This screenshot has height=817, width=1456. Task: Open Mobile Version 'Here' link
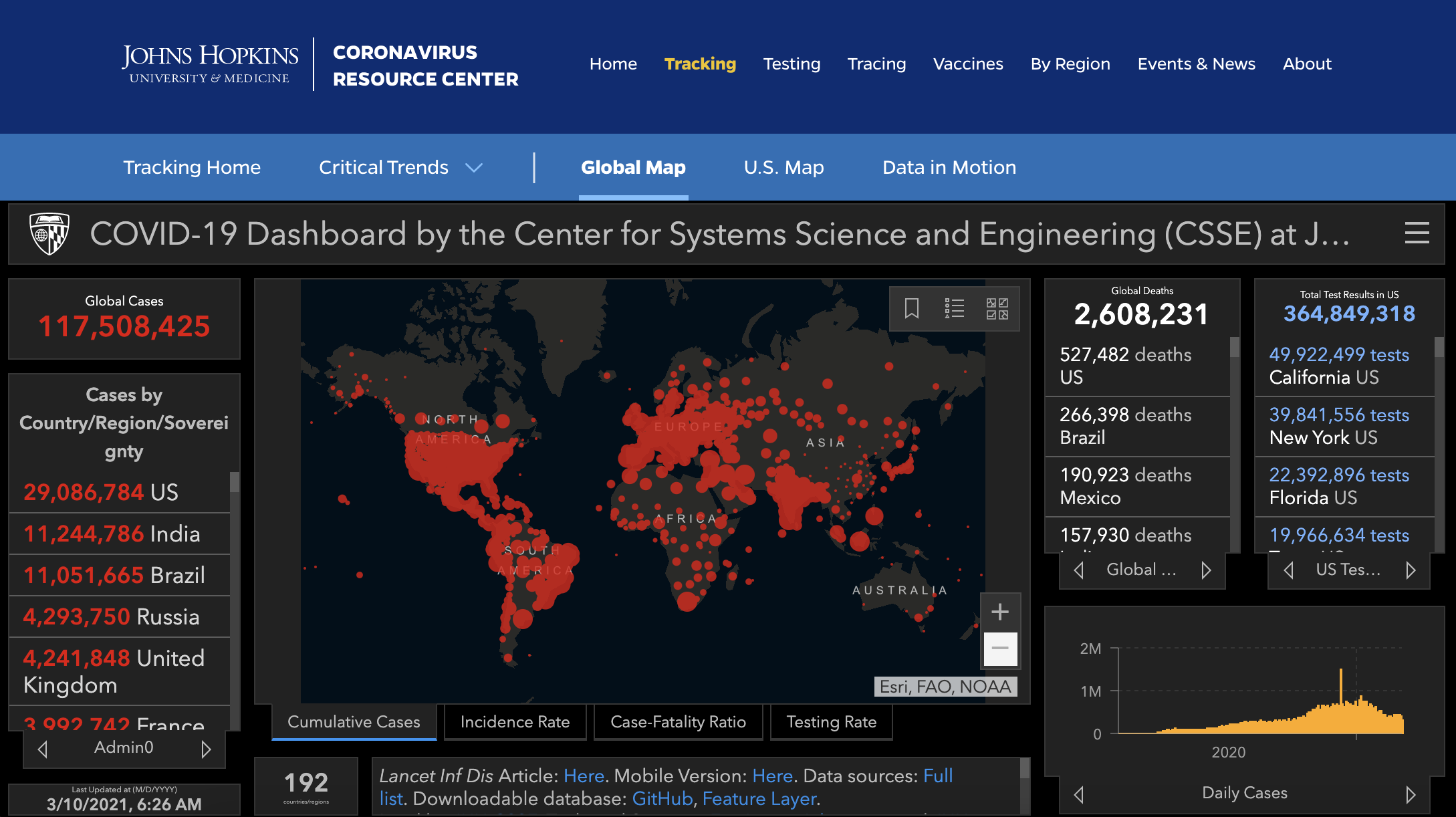click(x=772, y=776)
